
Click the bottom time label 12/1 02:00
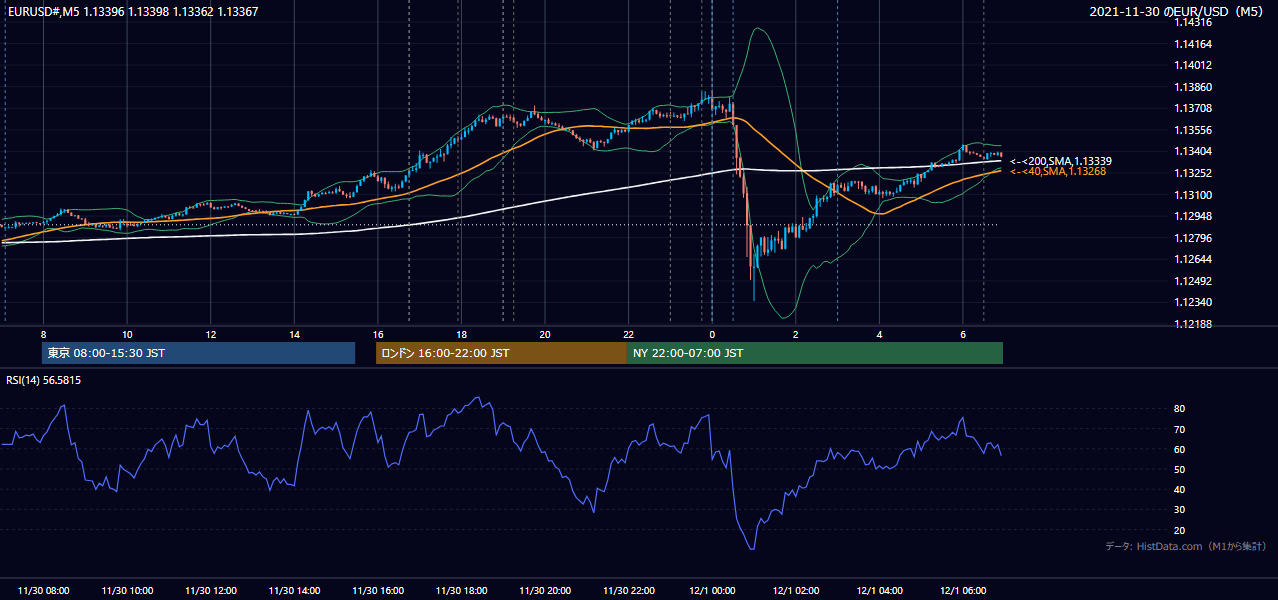click(x=796, y=591)
